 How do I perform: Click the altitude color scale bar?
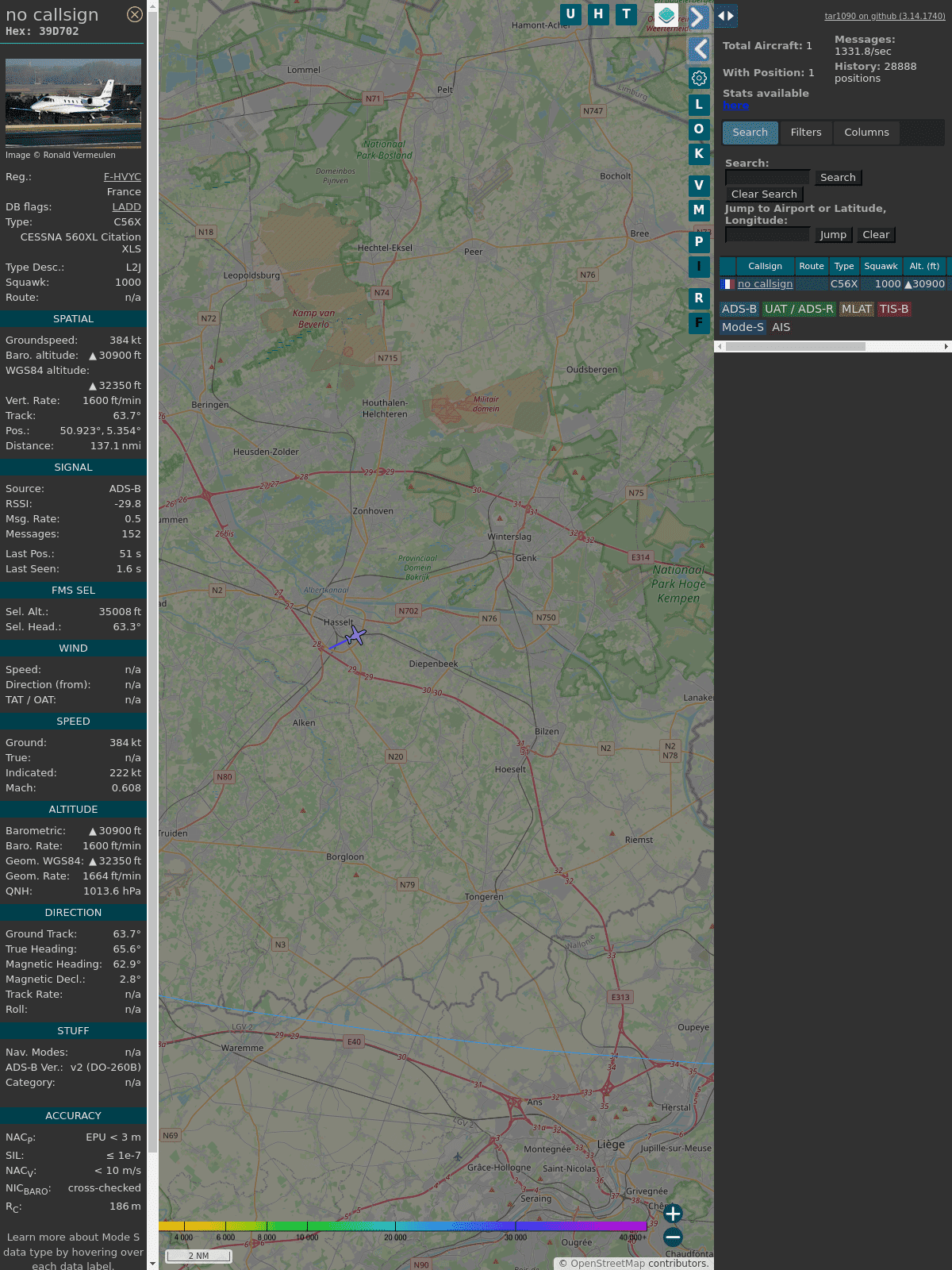403,1226
